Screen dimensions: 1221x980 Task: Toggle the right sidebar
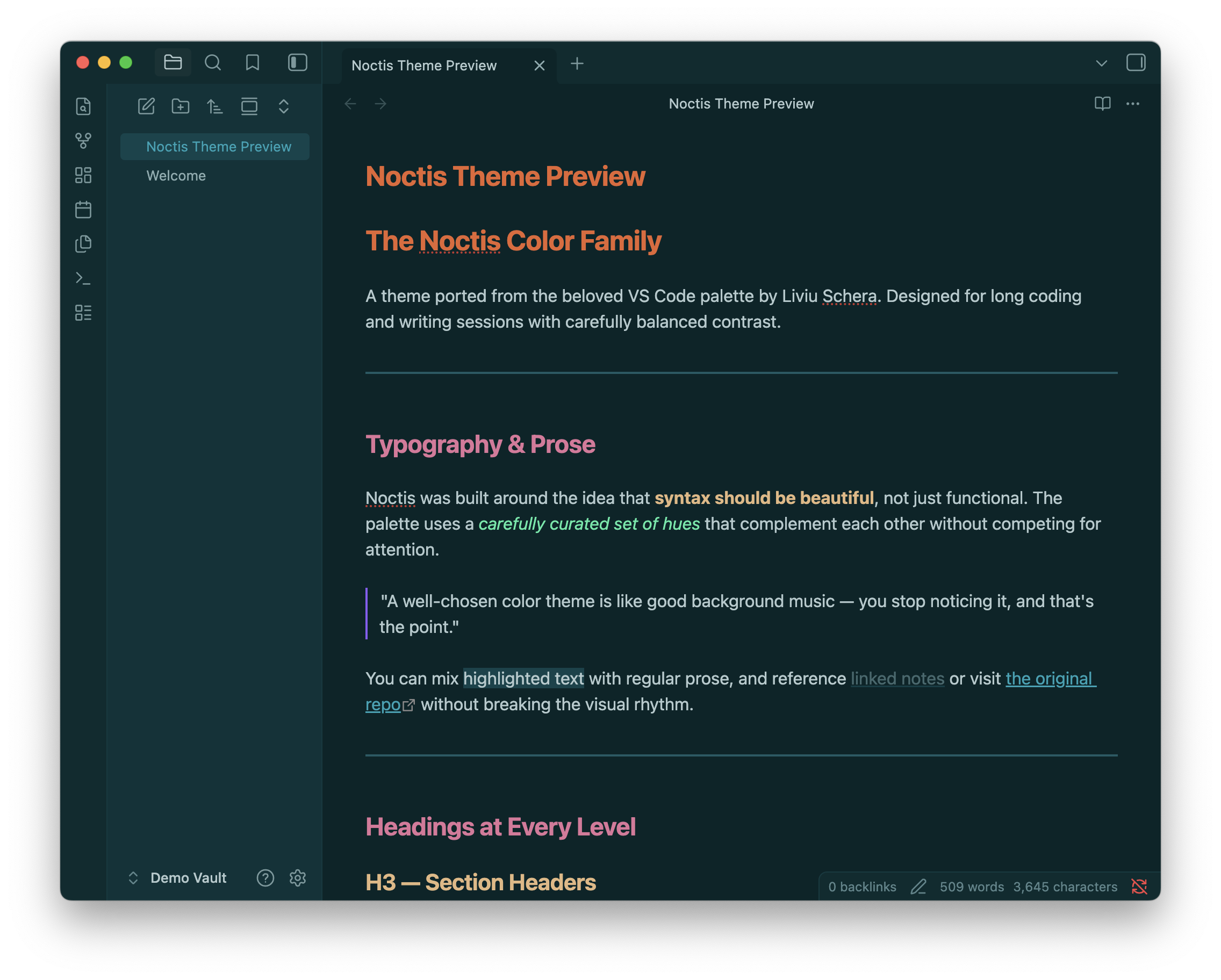(x=1135, y=62)
